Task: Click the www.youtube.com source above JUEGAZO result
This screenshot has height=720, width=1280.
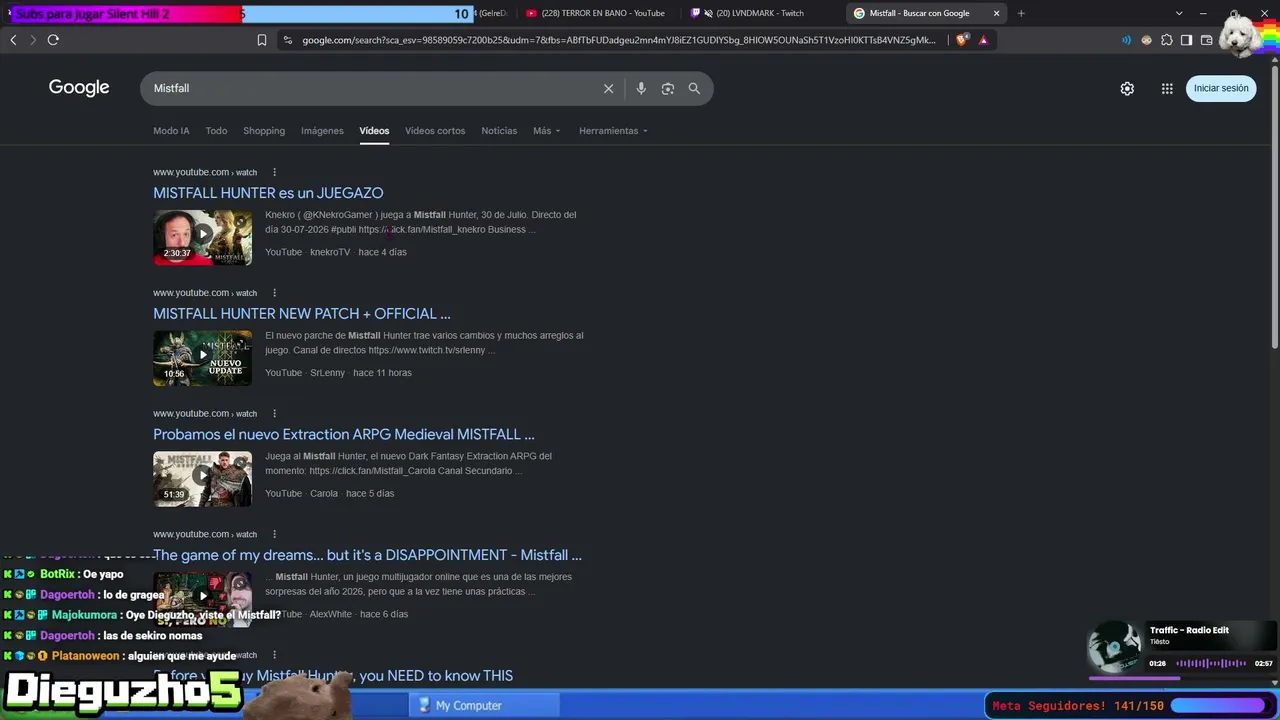Action: point(205,172)
